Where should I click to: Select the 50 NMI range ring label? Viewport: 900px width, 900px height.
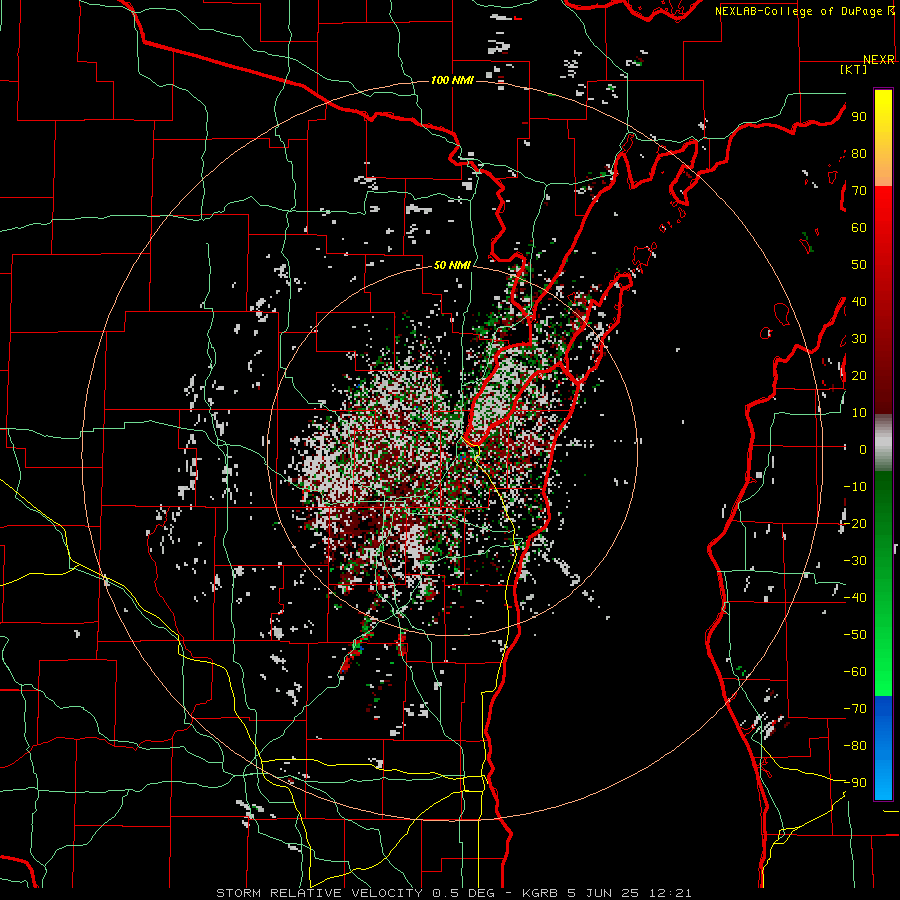(452, 265)
